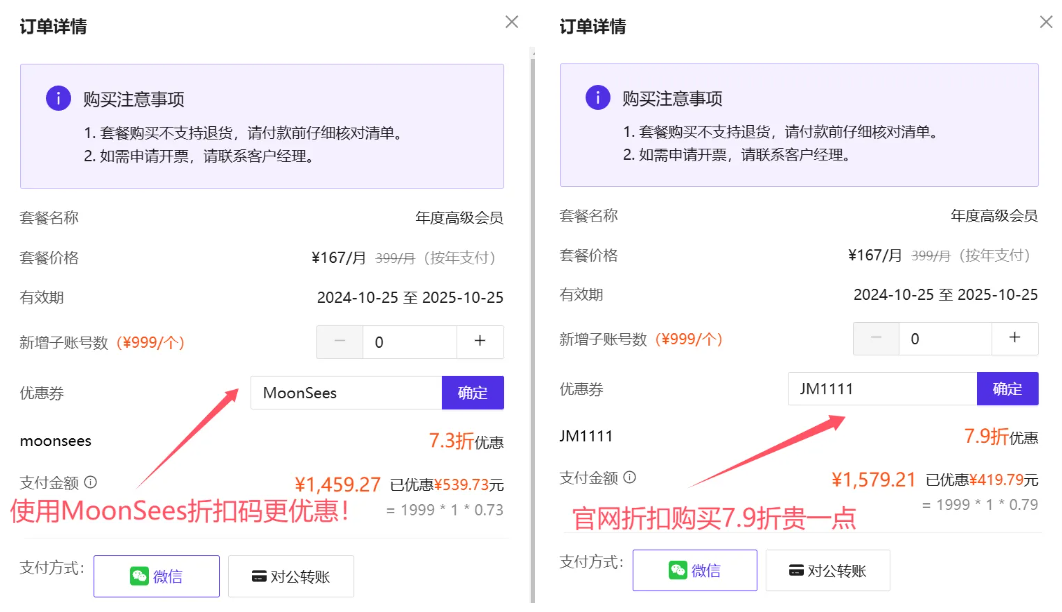This screenshot has width=1062, height=612.
Task: Confirm the JM1111 coupon with 确定
Action: [x=1007, y=389]
